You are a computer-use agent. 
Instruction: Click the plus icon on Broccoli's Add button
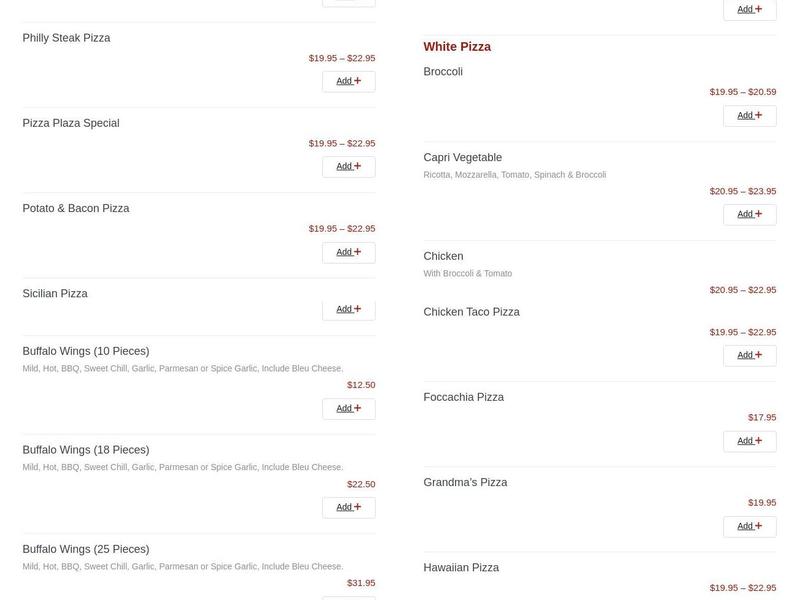(x=759, y=114)
